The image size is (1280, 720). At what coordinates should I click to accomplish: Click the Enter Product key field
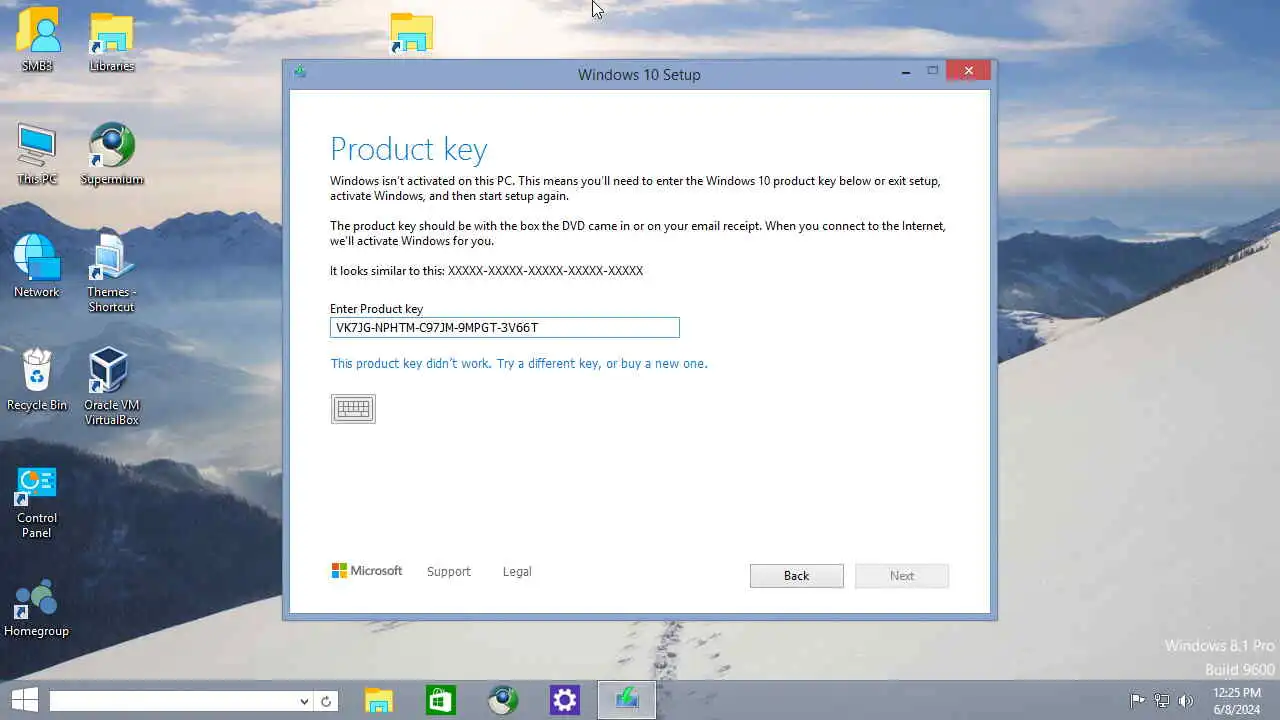tap(505, 328)
